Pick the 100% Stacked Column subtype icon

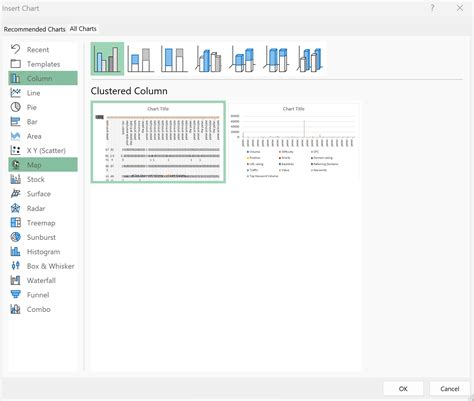tap(174, 59)
